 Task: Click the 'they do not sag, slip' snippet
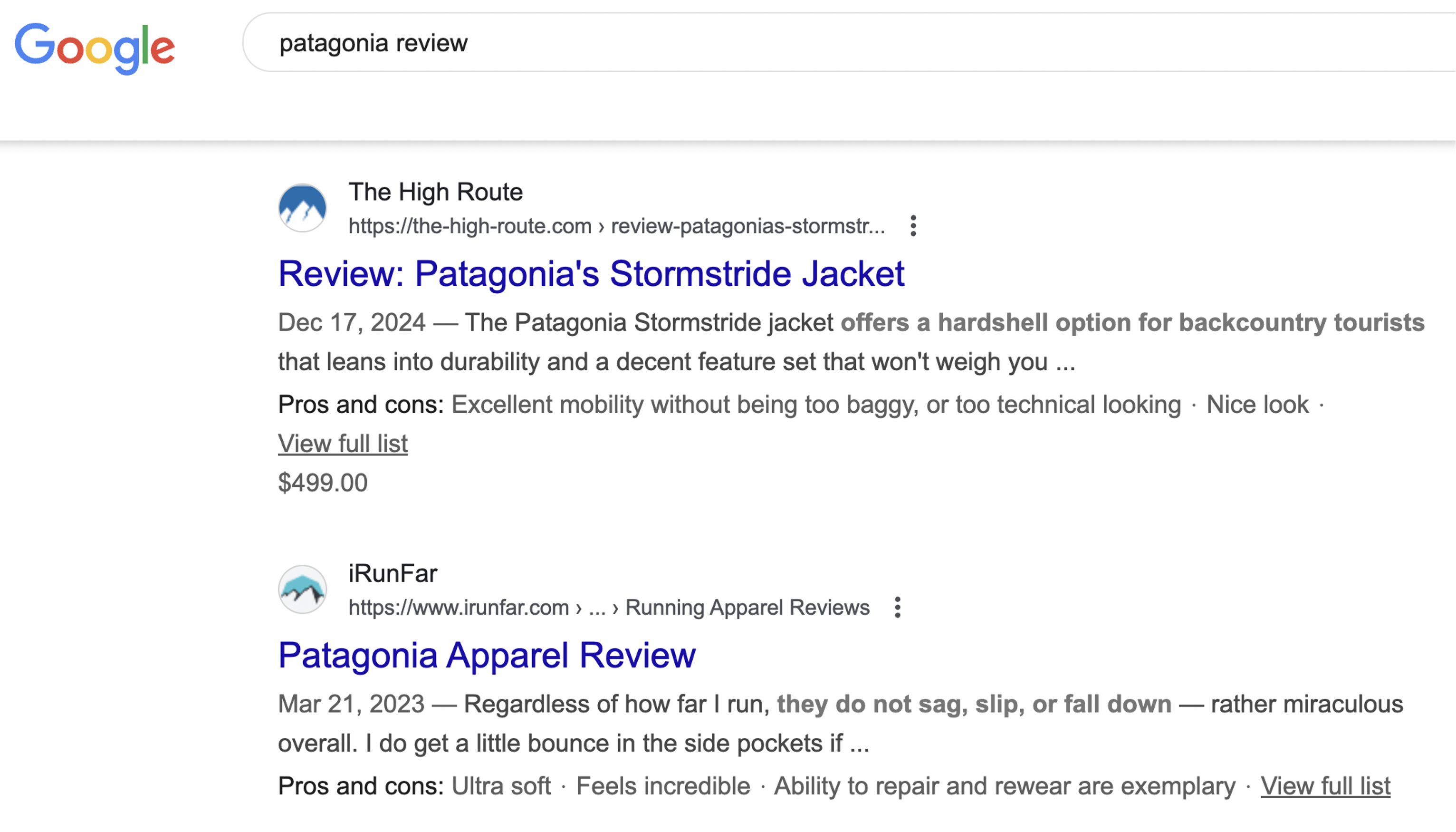(x=974, y=704)
